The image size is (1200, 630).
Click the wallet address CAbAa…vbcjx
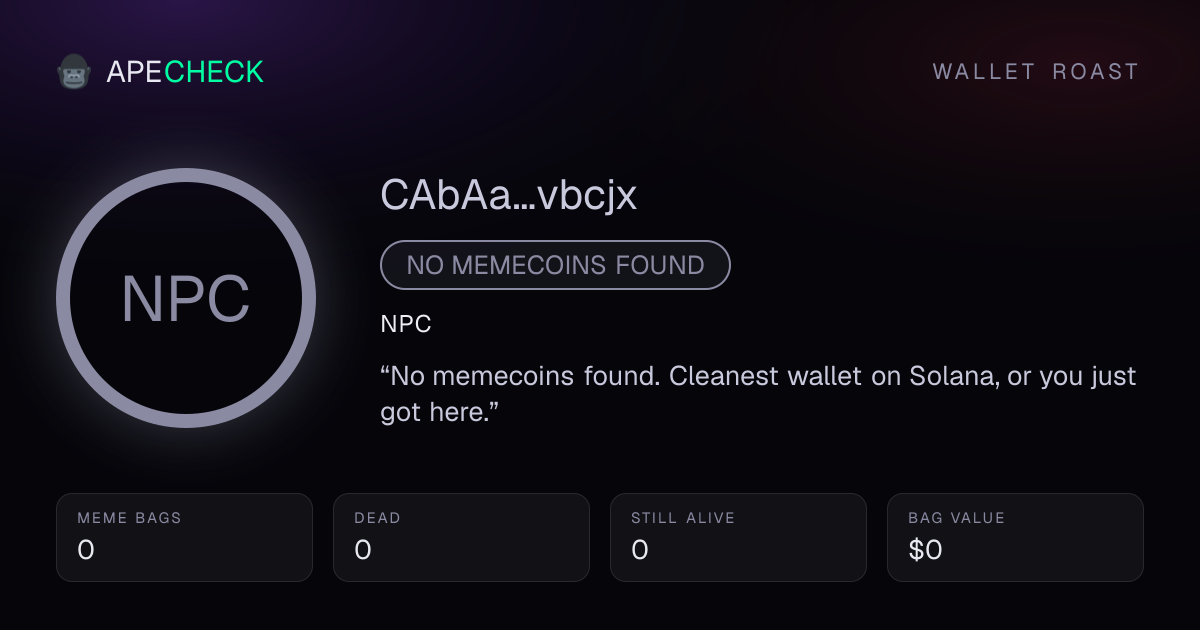click(x=508, y=196)
